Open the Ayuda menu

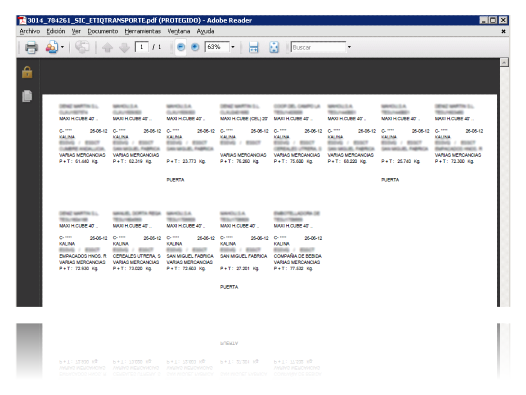pyautogui.click(x=205, y=31)
